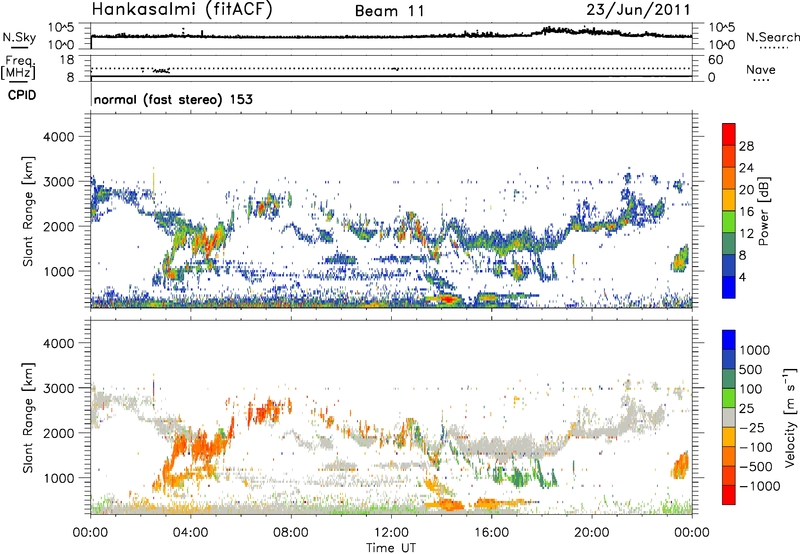Pick the bright green 25-100 velocity colorbar segment

(x=729, y=398)
